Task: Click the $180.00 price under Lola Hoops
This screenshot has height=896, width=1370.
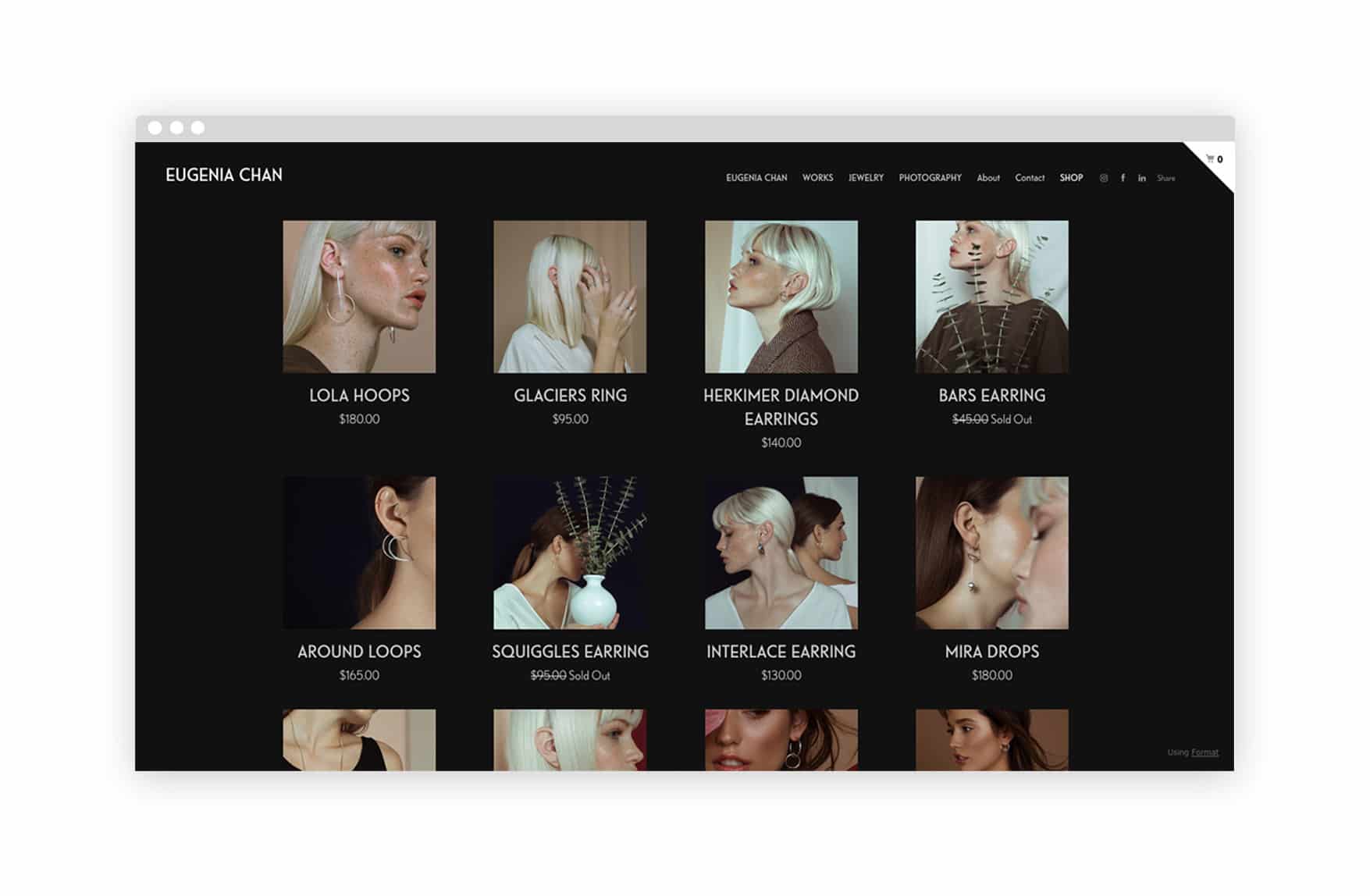Action: 359,419
